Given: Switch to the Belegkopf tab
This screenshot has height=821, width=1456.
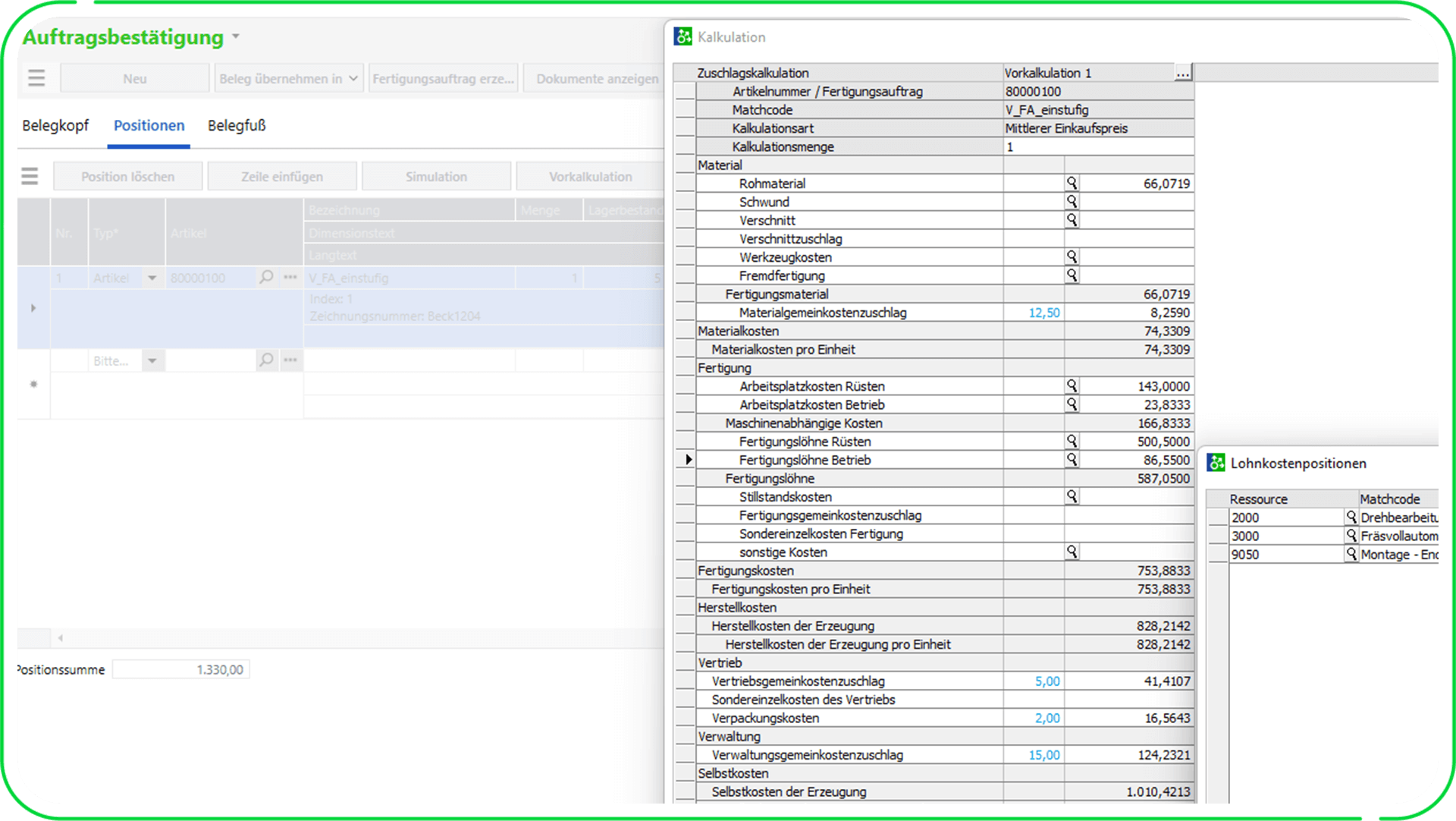Looking at the screenshot, I should click(55, 125).
